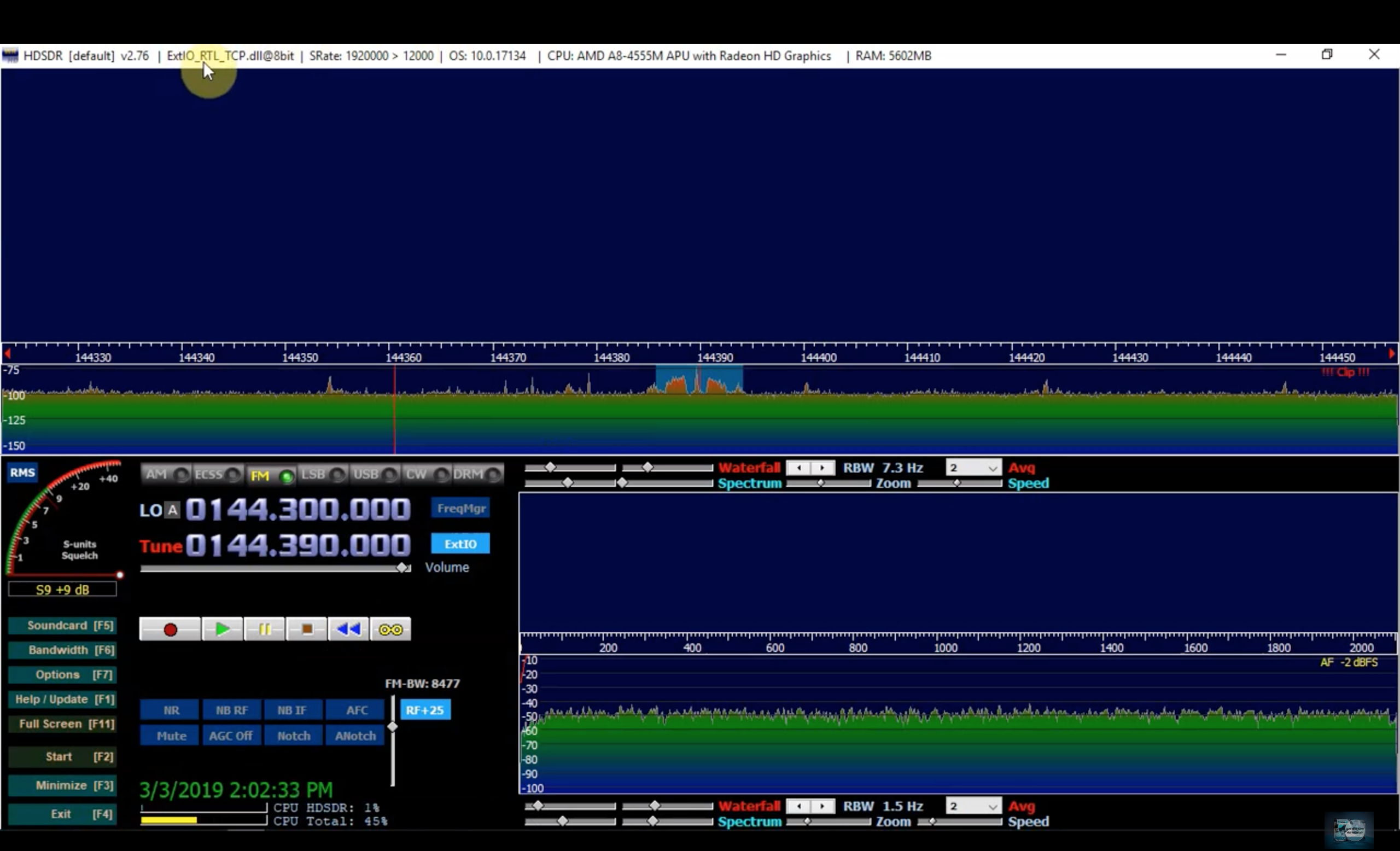Toggle the RF+25 gain button
The height and width of the screenshot is (851, 1400).
[x=425, y=710]
